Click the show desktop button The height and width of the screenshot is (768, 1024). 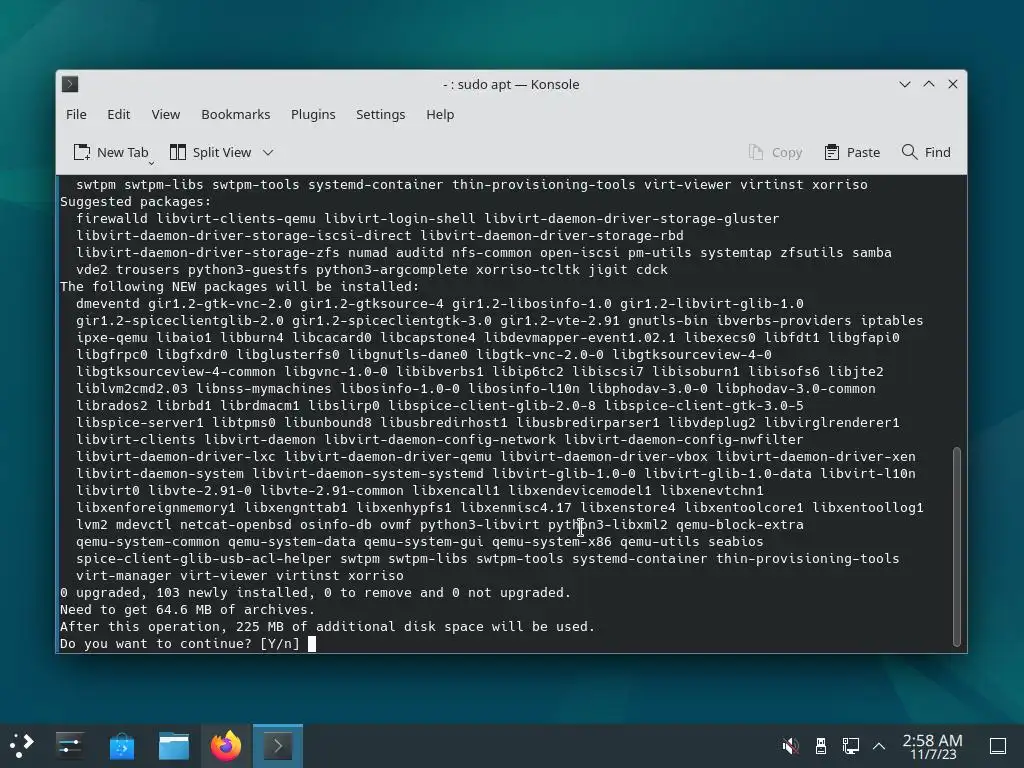point(998,745)
